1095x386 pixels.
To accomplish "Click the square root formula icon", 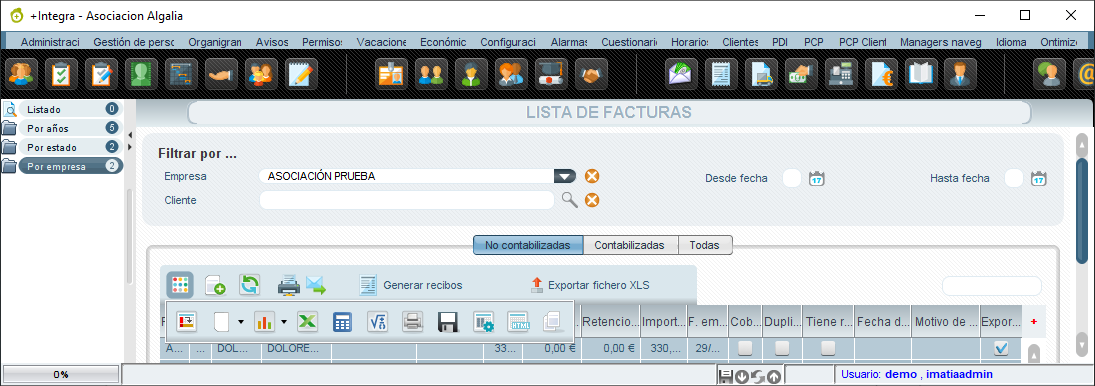I will [x=377, y=322].
